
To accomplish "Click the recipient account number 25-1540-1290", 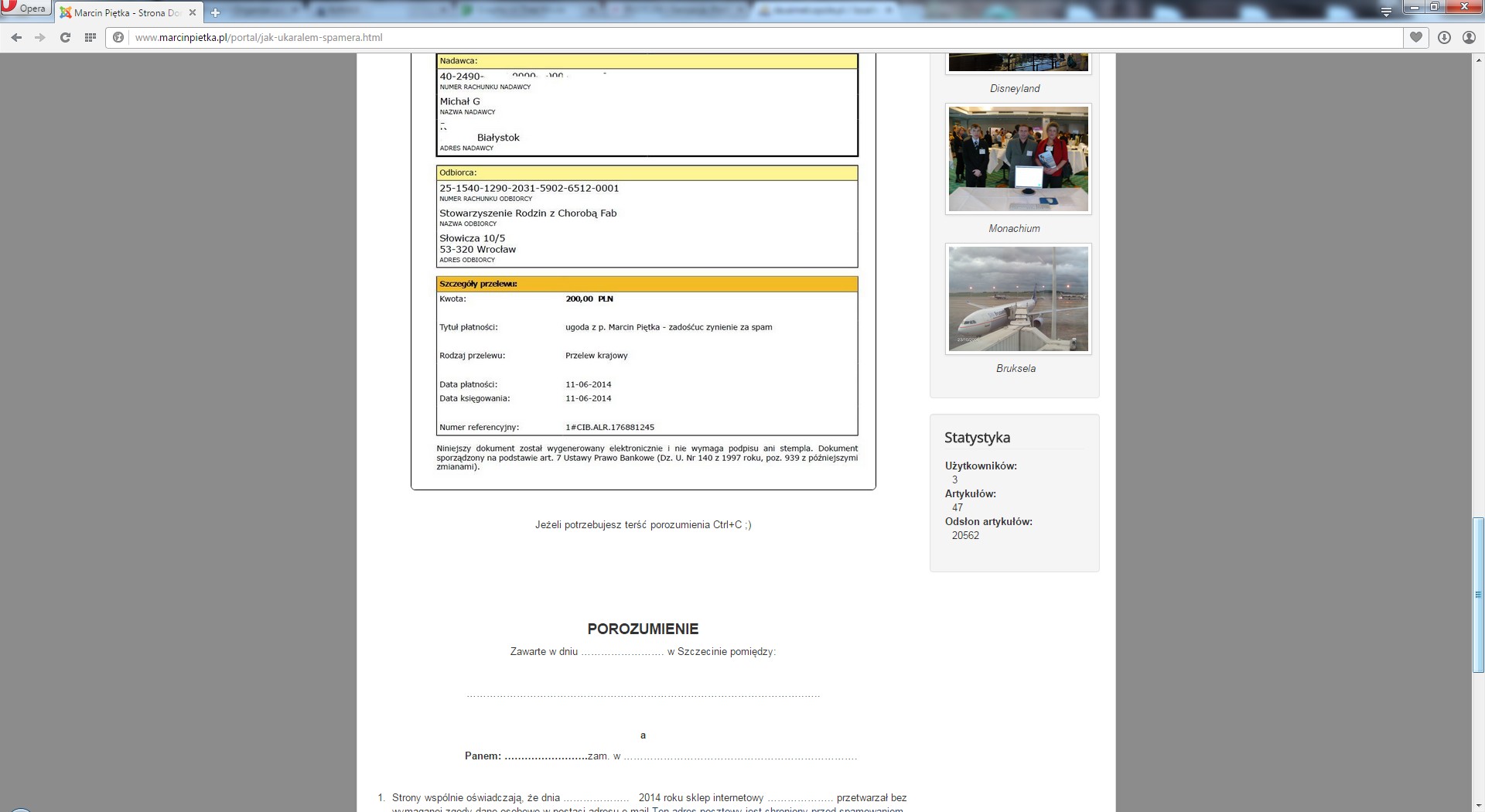I will (x=529, y=188).
